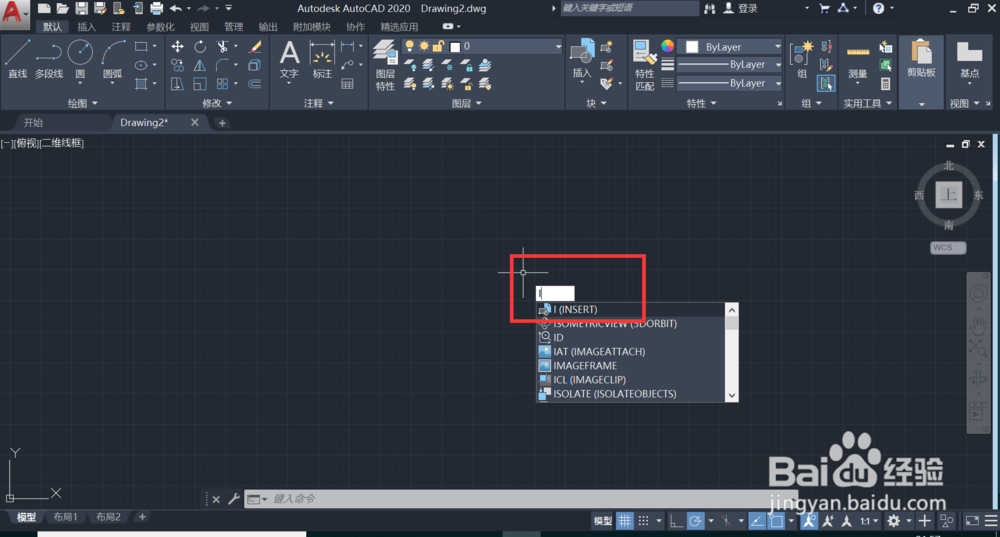Viewport: 1000px width, 537px height.
Task: Select the Scale tool
Action: tap(200, 84)
